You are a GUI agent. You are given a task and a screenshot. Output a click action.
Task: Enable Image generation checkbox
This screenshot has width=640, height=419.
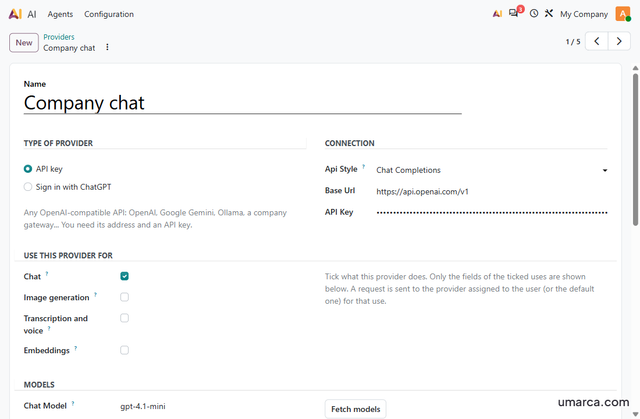[124, 297]
